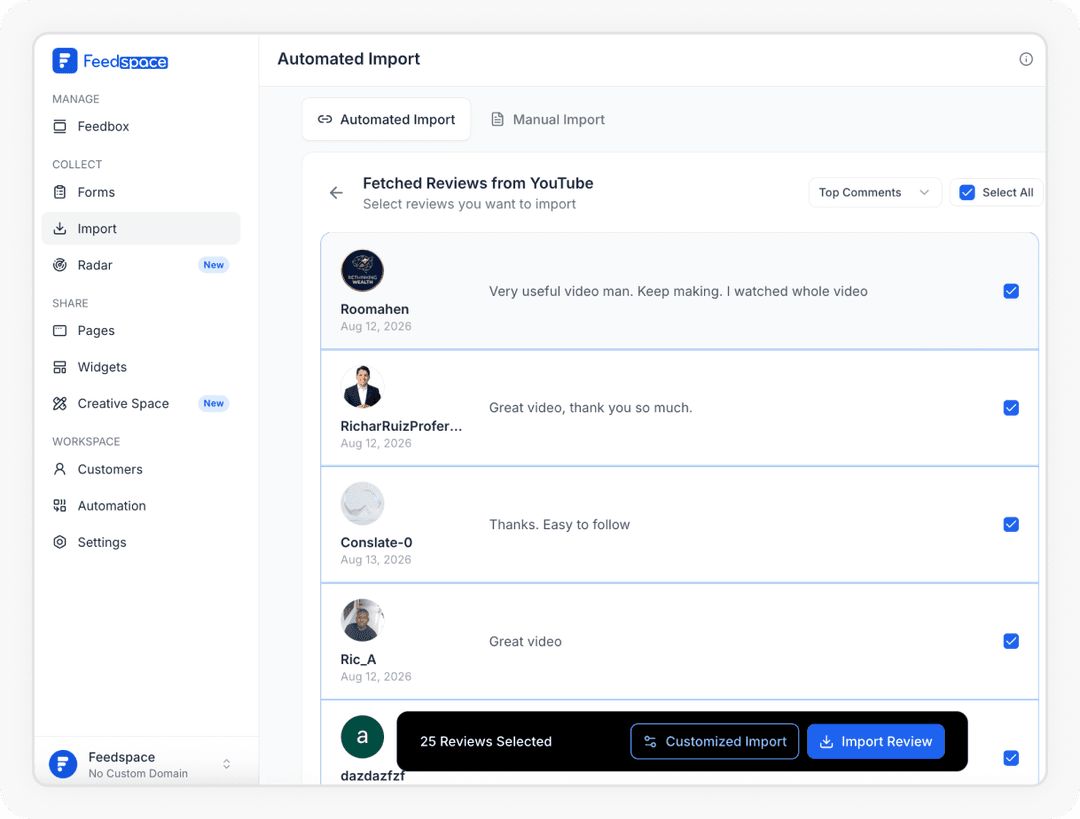This screenshot has width=1080, height=819.
Task: Click the Feedspace logo icon
Action: pyautogui.click(x=65, y=61)
